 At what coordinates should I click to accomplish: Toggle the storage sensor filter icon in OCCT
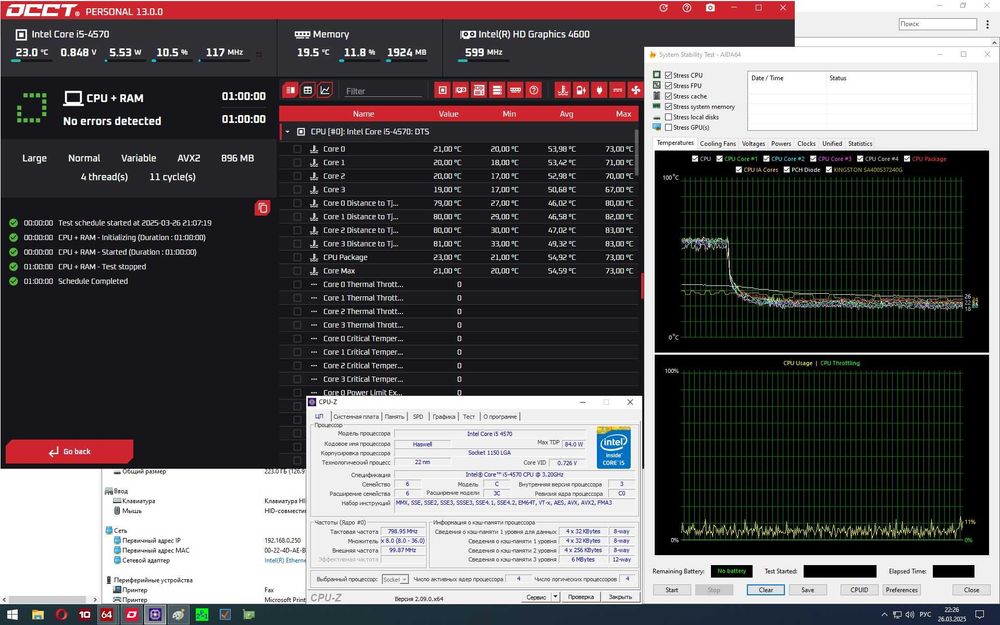point(497,90)
